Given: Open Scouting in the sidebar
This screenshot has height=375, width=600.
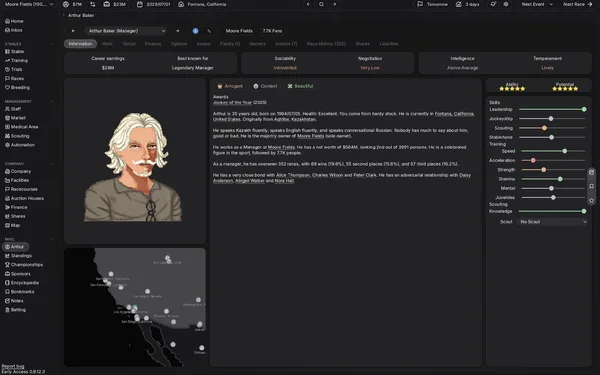Looking at the screenshot, I should (x=17, y=136).
